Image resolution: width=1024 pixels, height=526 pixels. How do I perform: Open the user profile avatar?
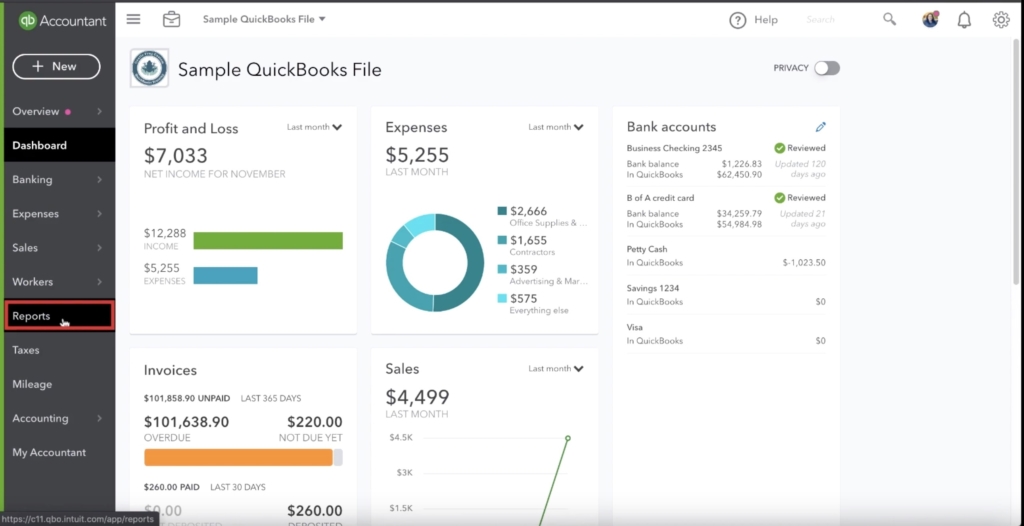[x=930, y=20]
